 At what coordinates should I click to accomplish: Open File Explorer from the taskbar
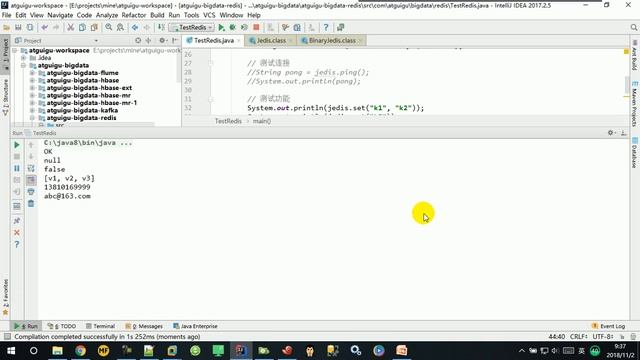click(58, 351)
